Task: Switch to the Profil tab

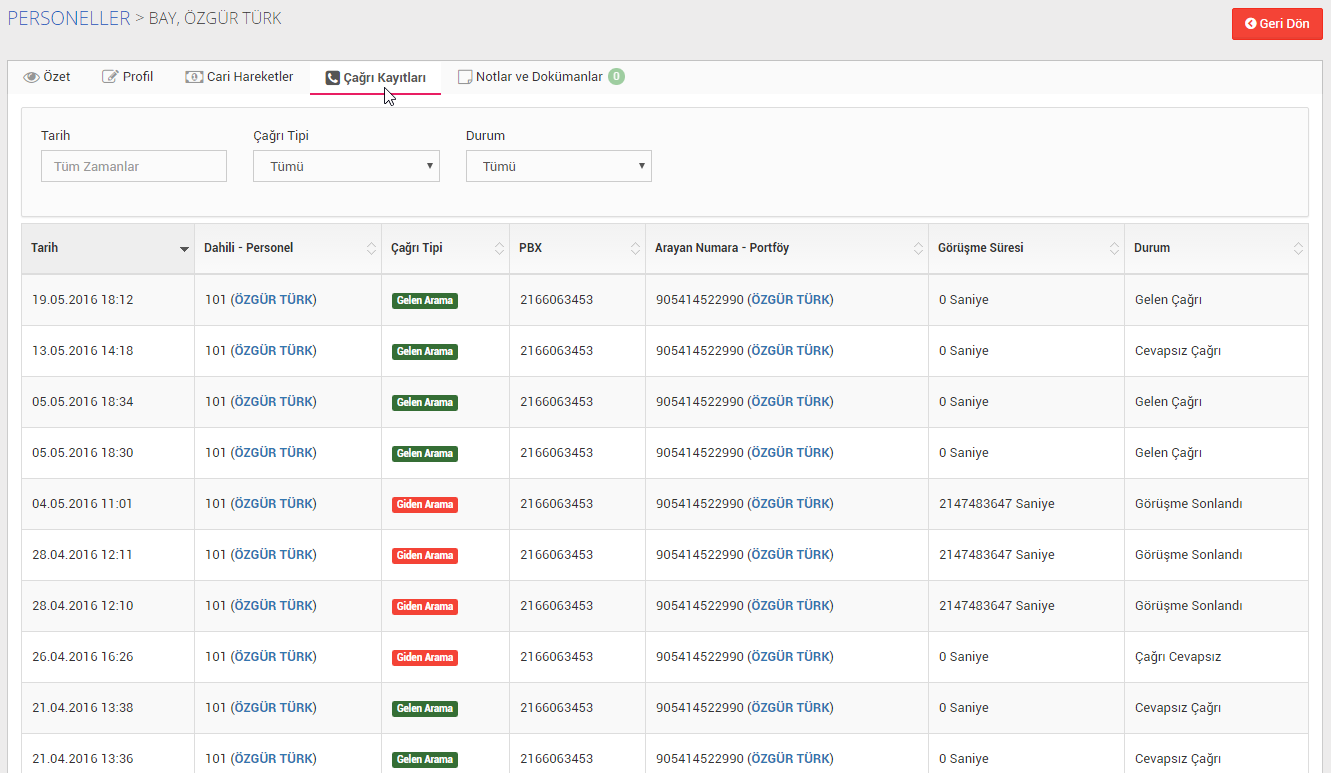Action: pos(128,76)
